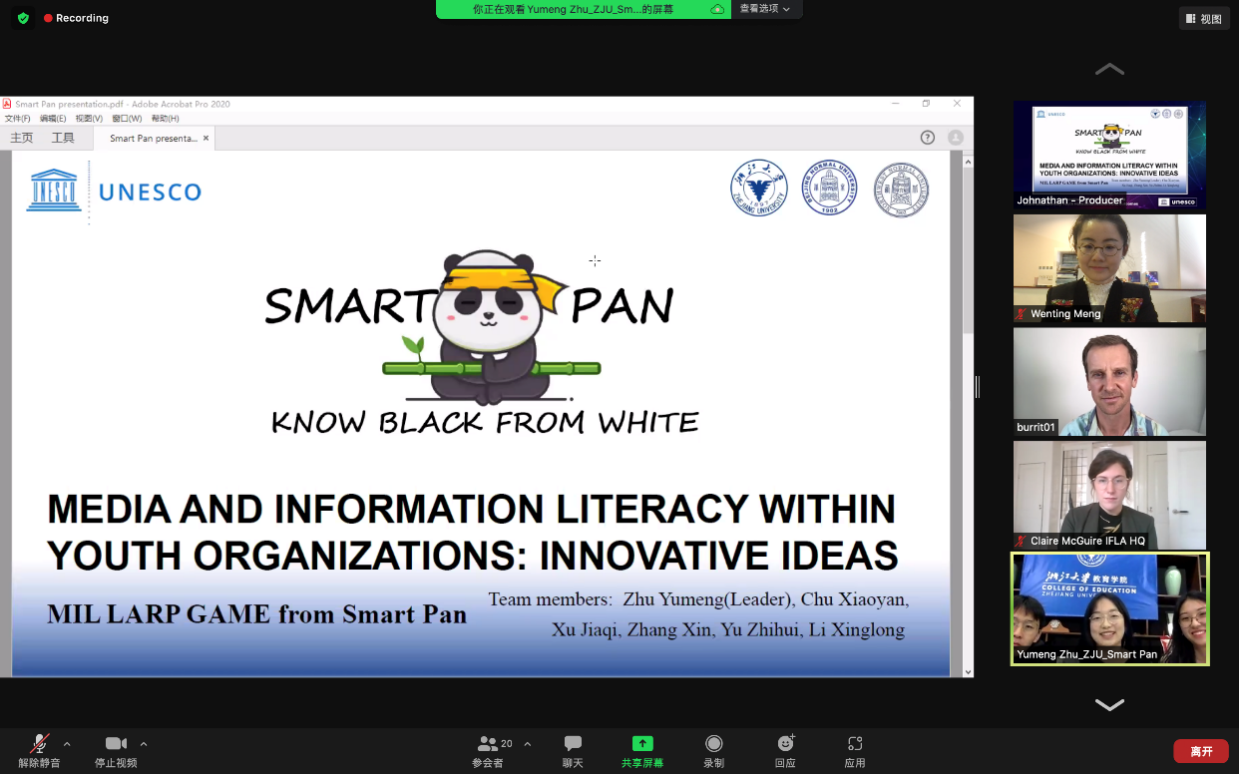Image resolution: width=1239 pixels, height=774 pixels.
Task: Switch the layout with the 视图 view button
Action: pos(1204,18)
